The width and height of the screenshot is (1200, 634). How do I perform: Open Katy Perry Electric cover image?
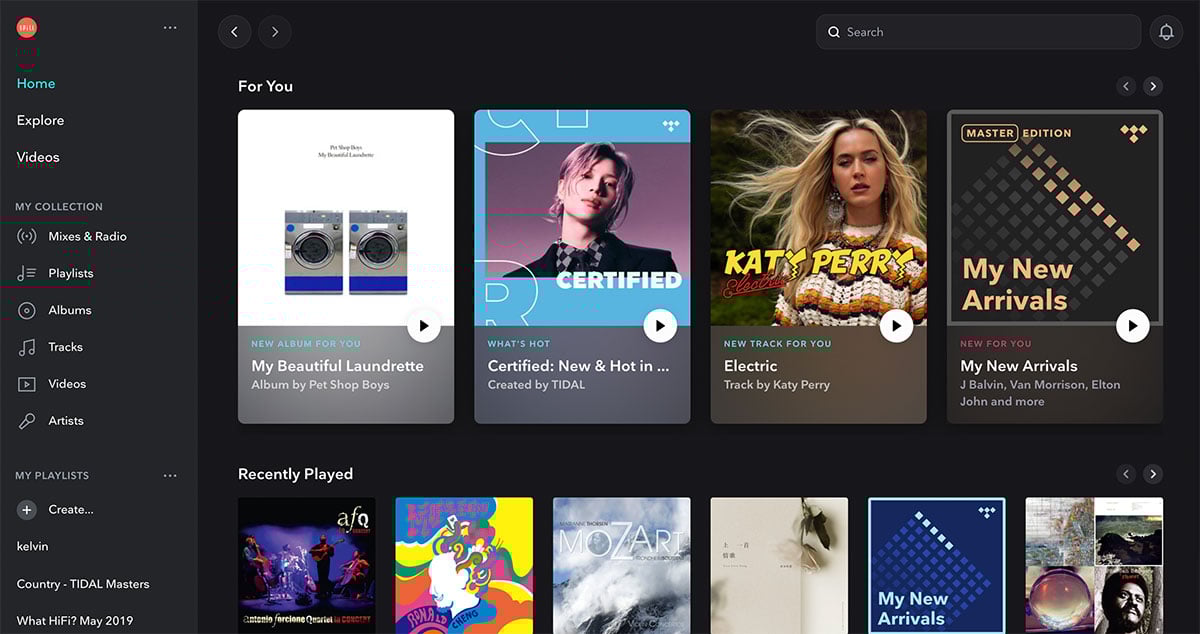point(819,217)
